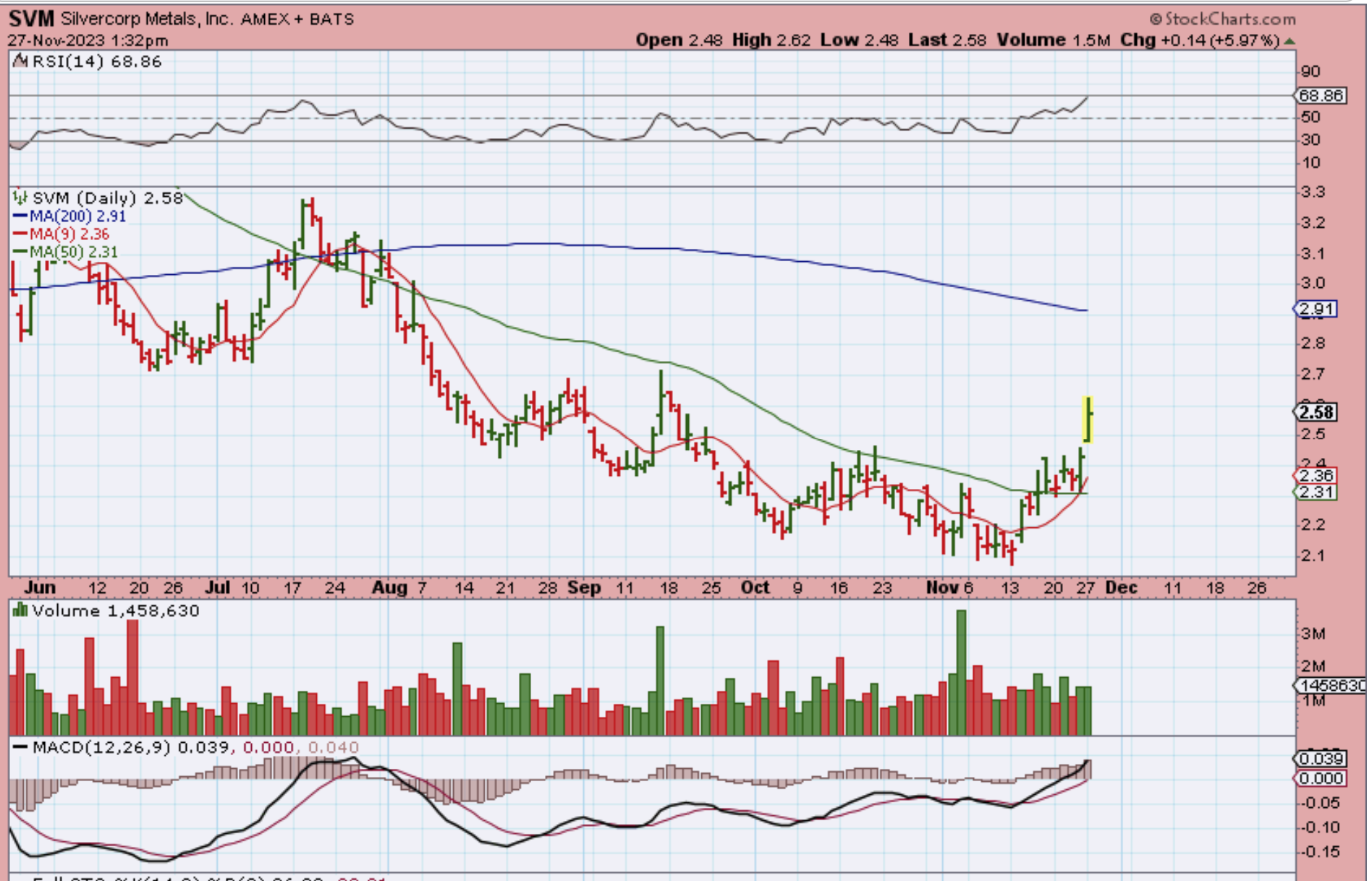Screen dimensions: 1372x881
Task: Click the Jun label on the date axis
Action: pos(40,587)
